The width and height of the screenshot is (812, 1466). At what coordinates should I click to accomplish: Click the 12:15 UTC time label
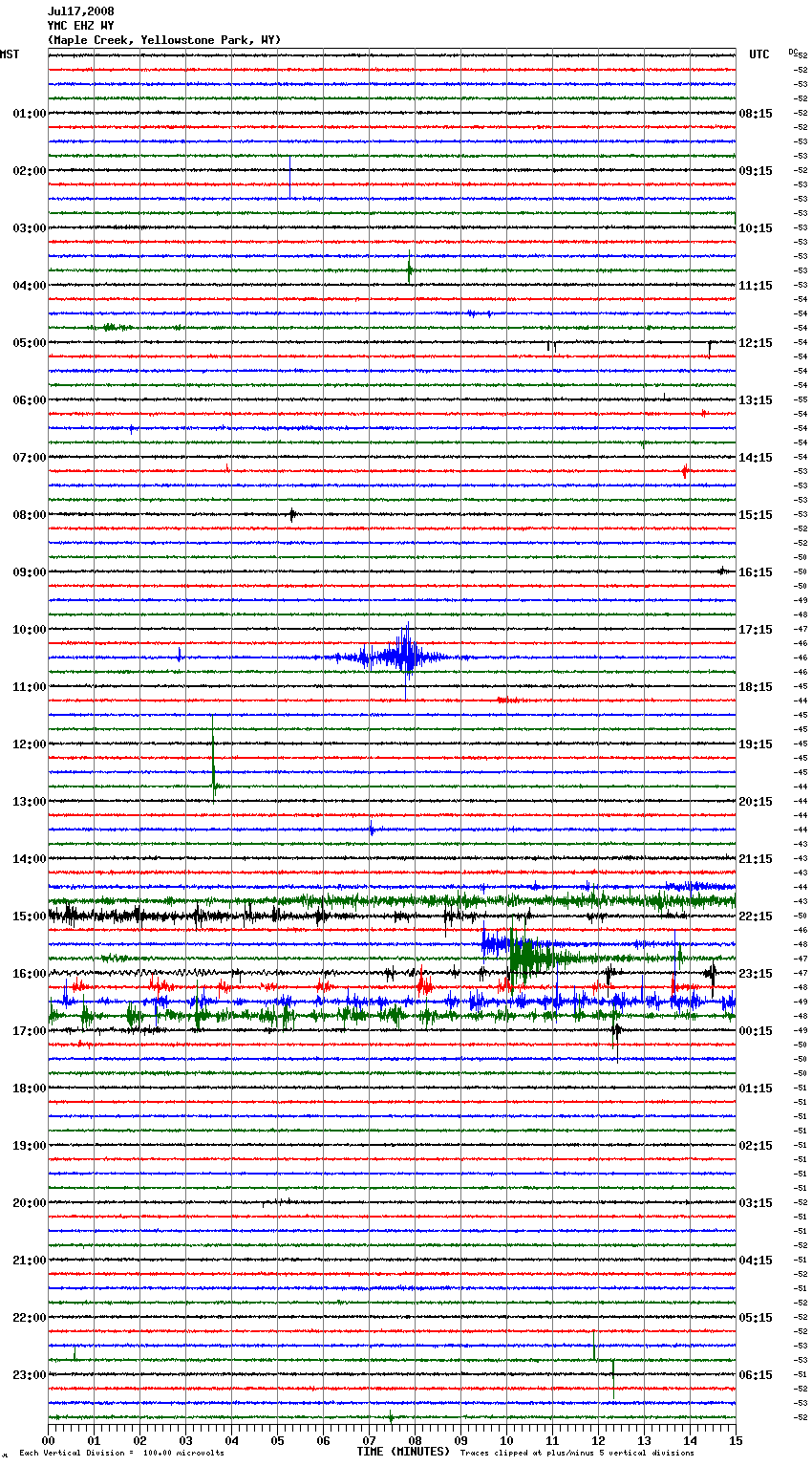pos(756,343)
